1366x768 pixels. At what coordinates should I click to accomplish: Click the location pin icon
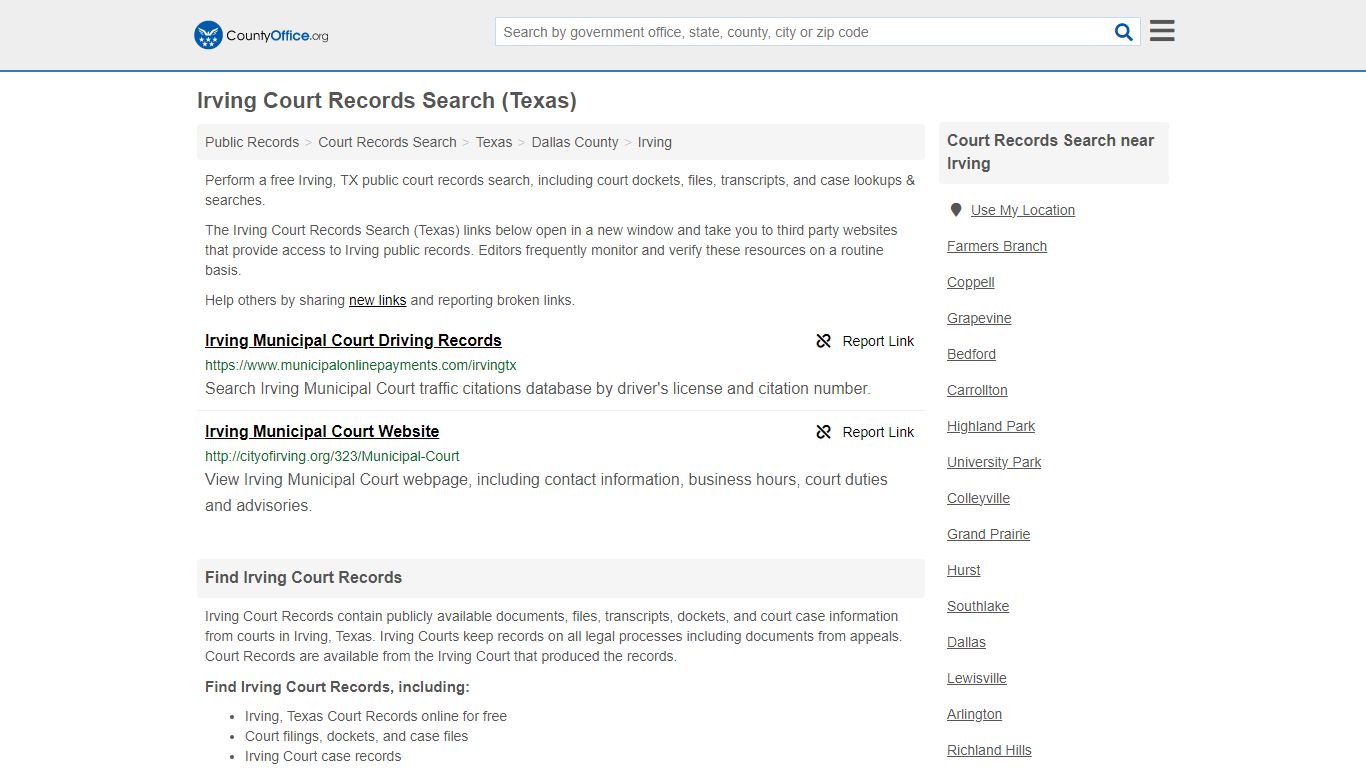[956, 210]
